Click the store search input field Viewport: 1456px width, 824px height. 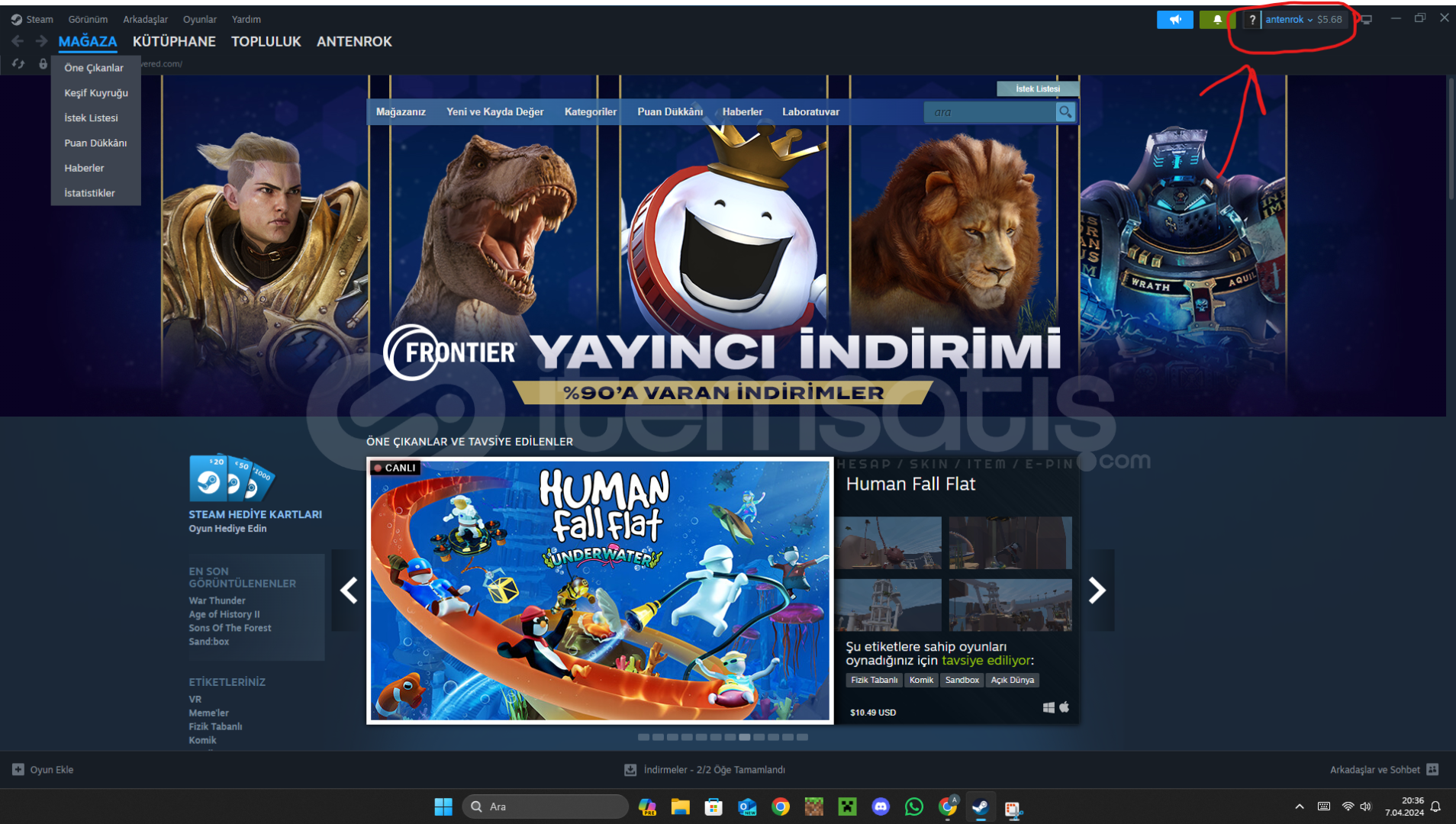click(990, 112)
